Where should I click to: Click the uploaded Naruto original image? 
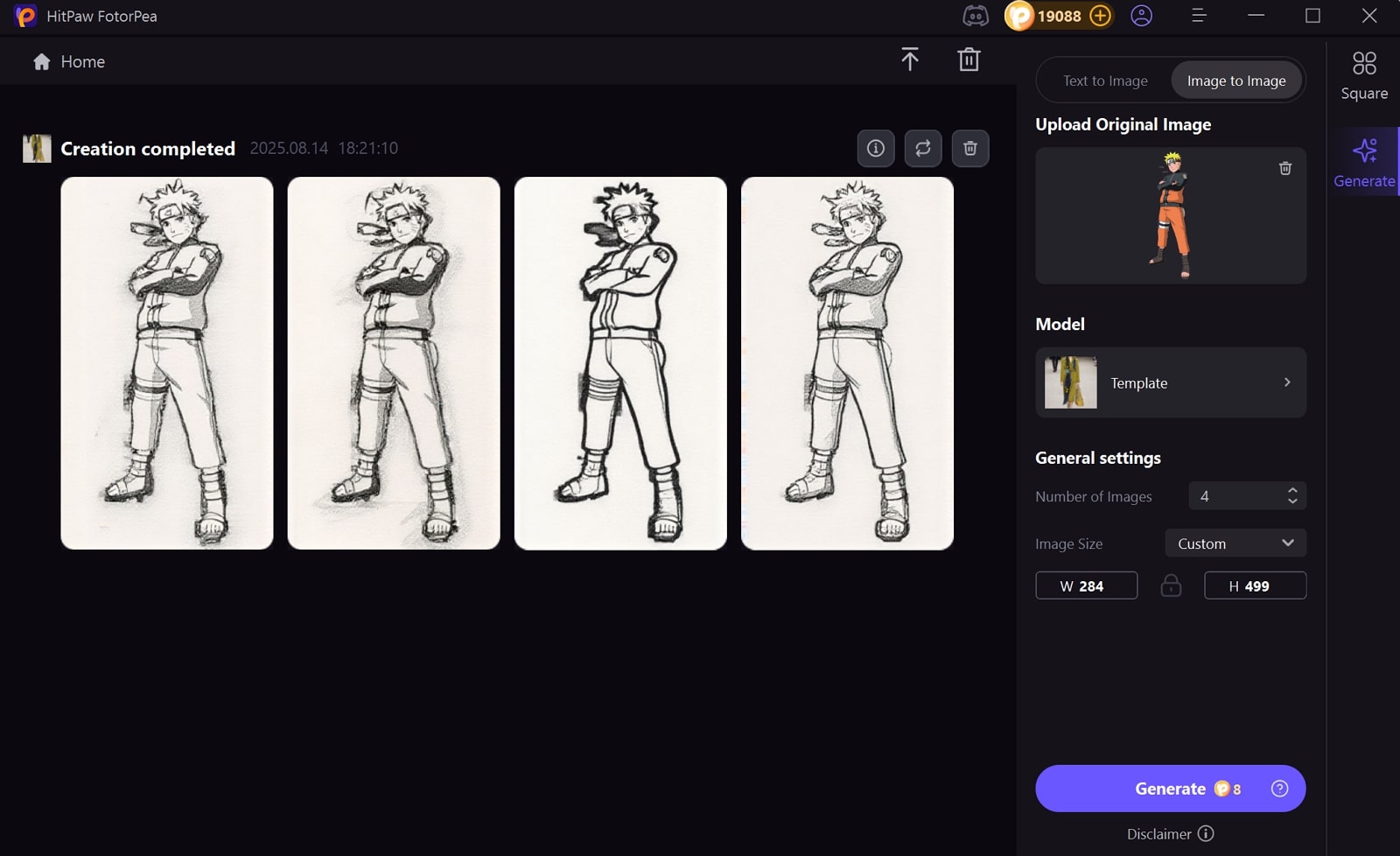tap(1172, 214)
